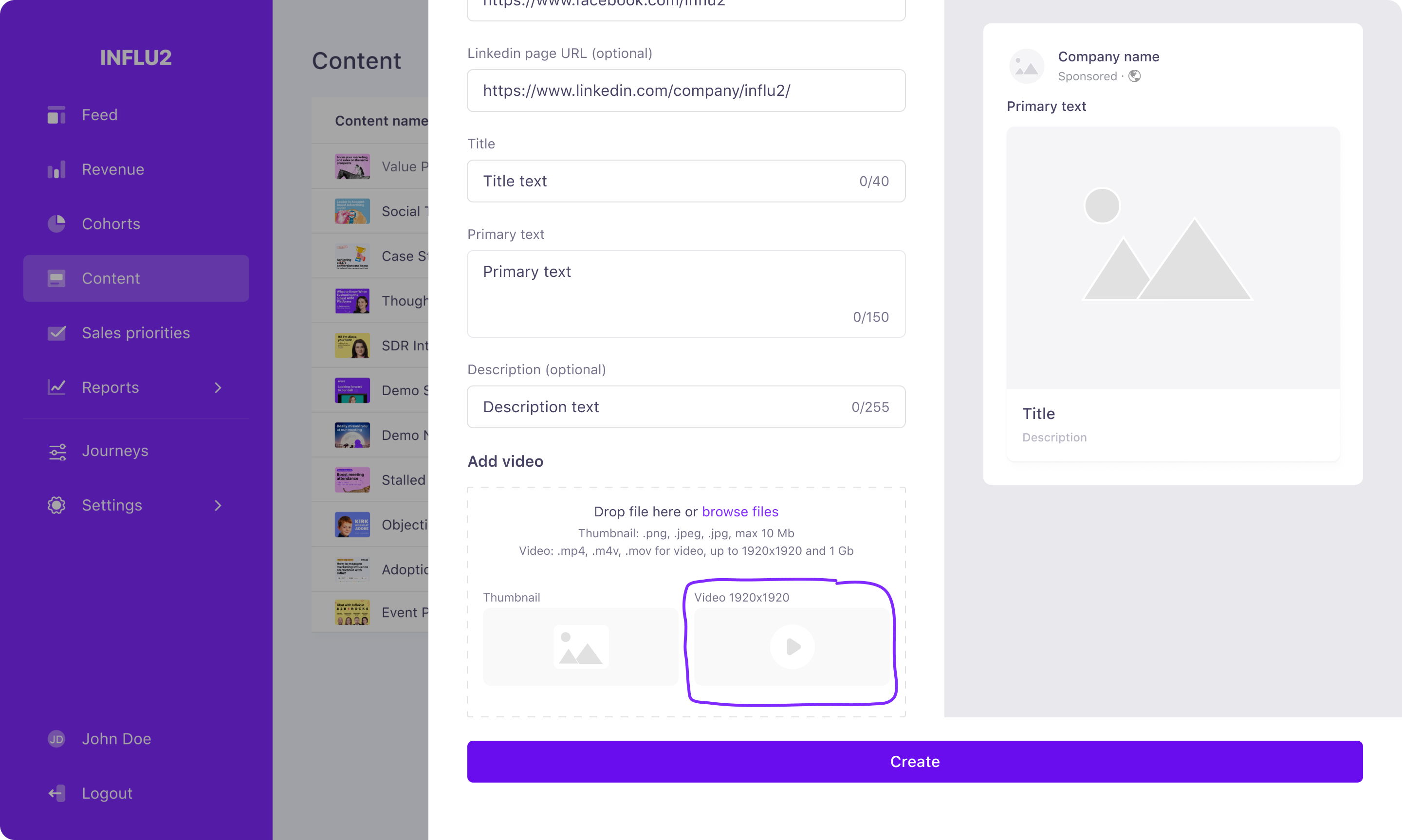Click the Settings gear icon

(56, 505)
